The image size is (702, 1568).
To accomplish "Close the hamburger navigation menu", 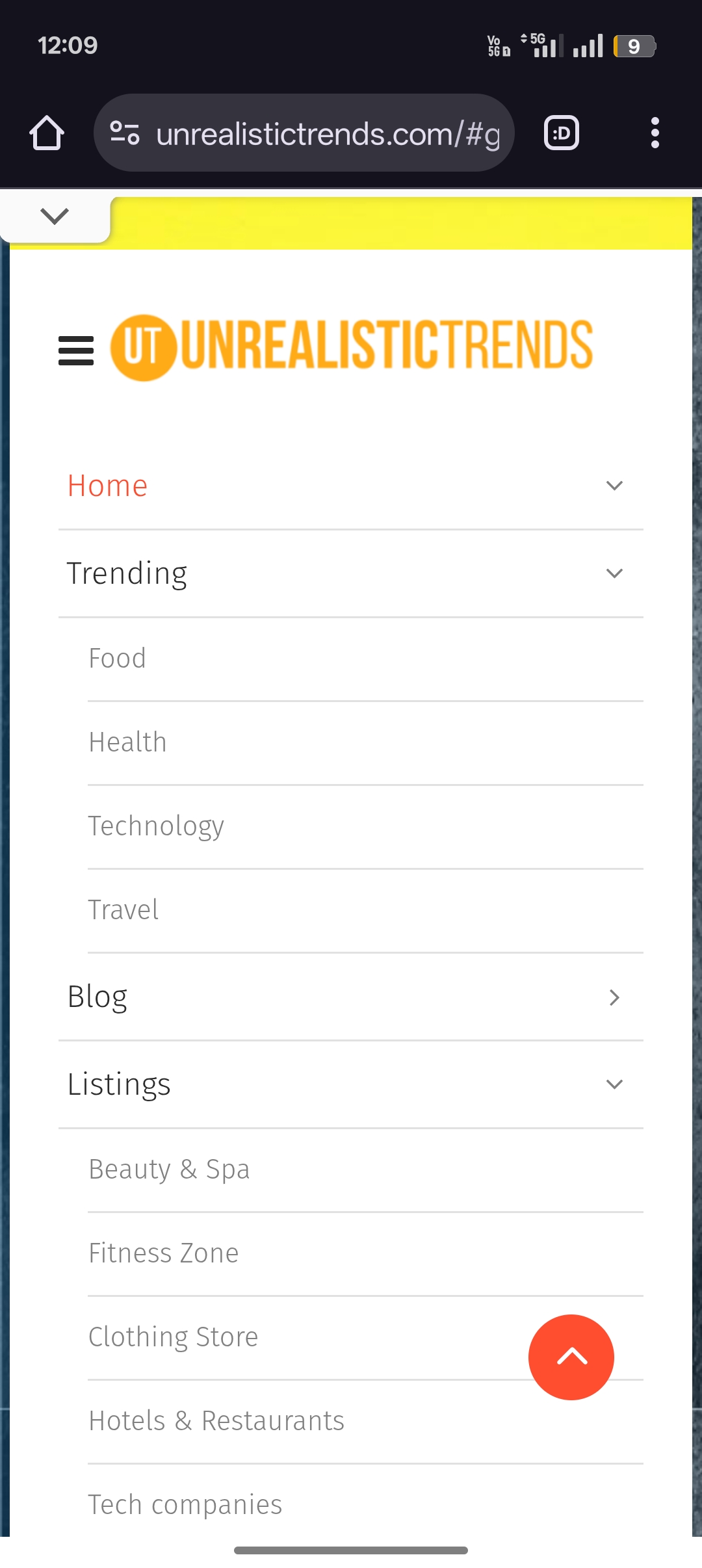I will tap(76, 350).
